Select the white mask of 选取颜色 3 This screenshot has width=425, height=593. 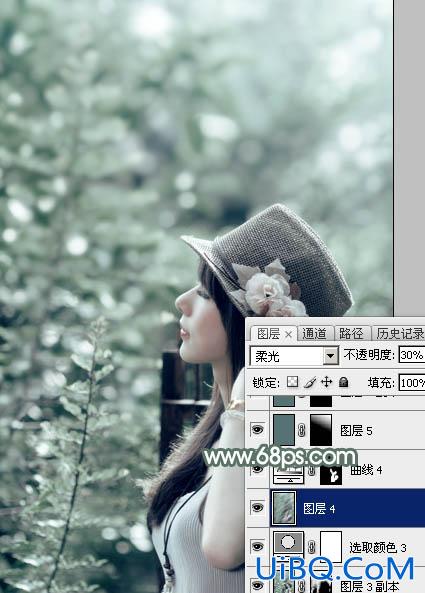click(331, 546)
